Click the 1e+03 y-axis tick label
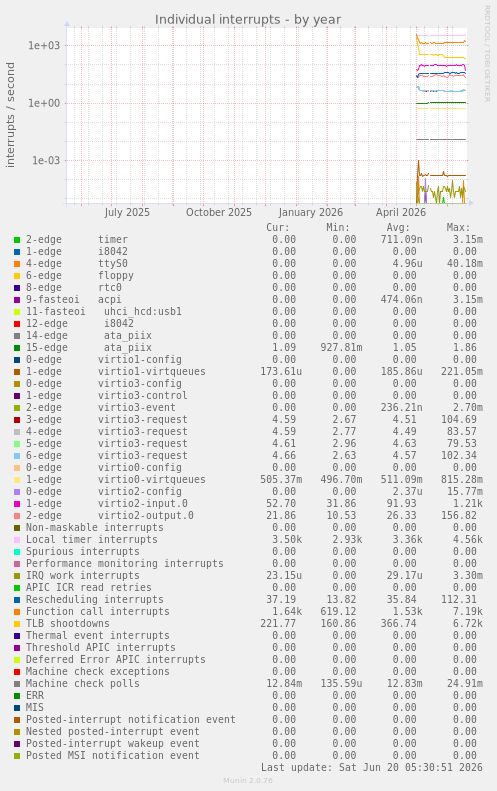 coord(44,45)
